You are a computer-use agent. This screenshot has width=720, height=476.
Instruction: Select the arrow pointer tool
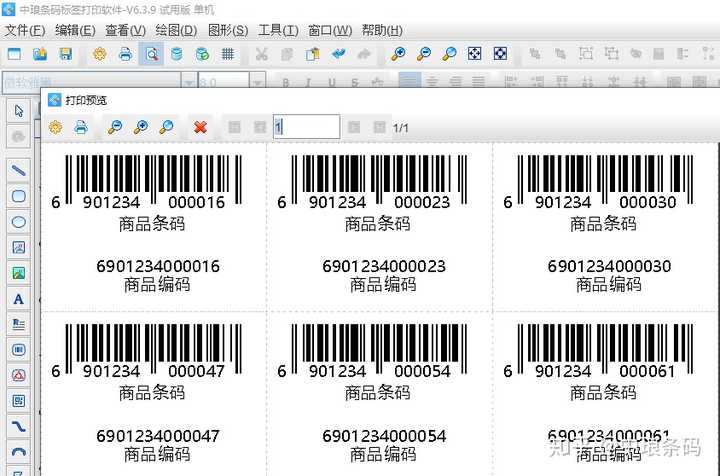pyautogui.click(x=18, y=111)
